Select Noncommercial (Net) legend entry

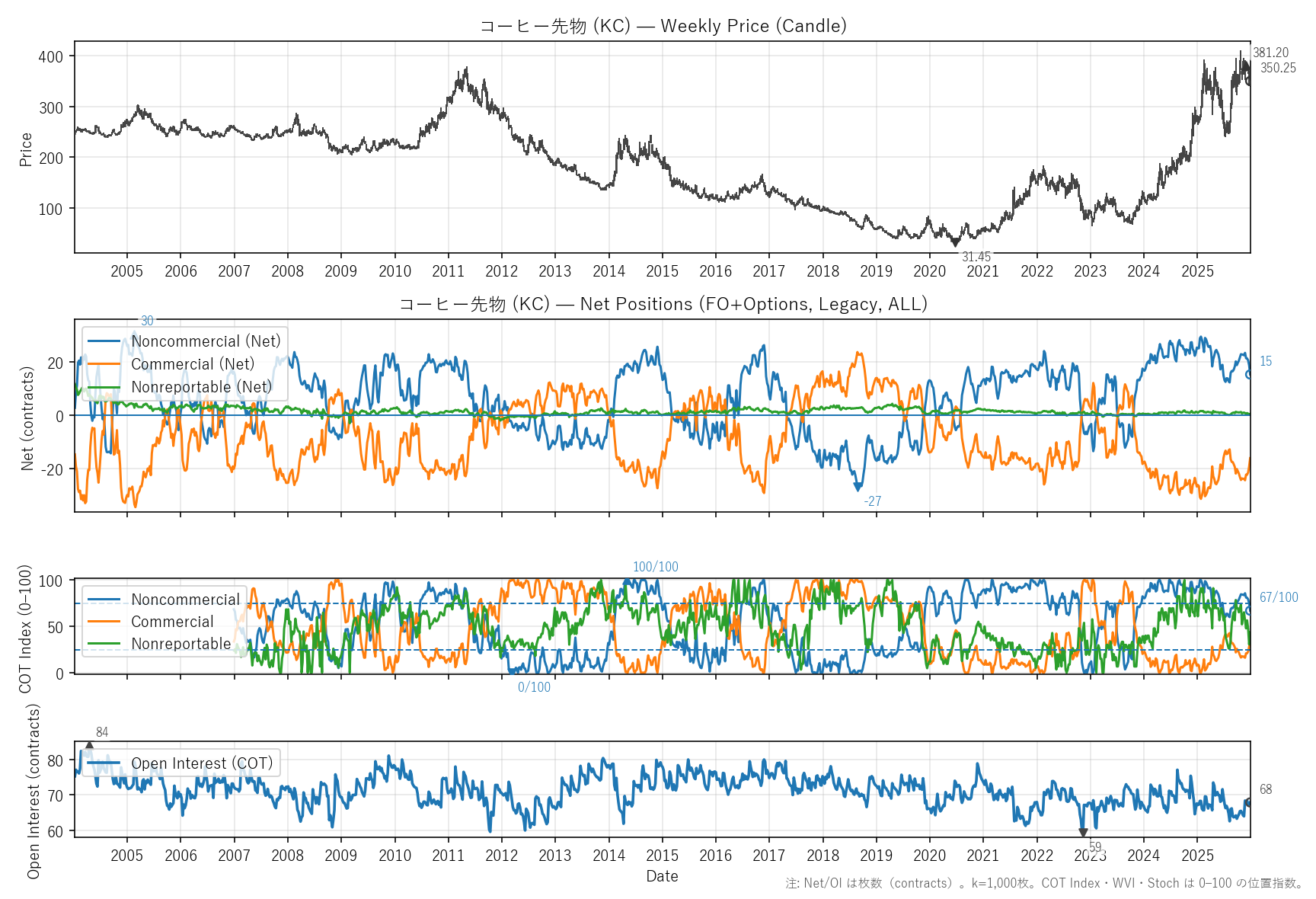coord(206,341)
